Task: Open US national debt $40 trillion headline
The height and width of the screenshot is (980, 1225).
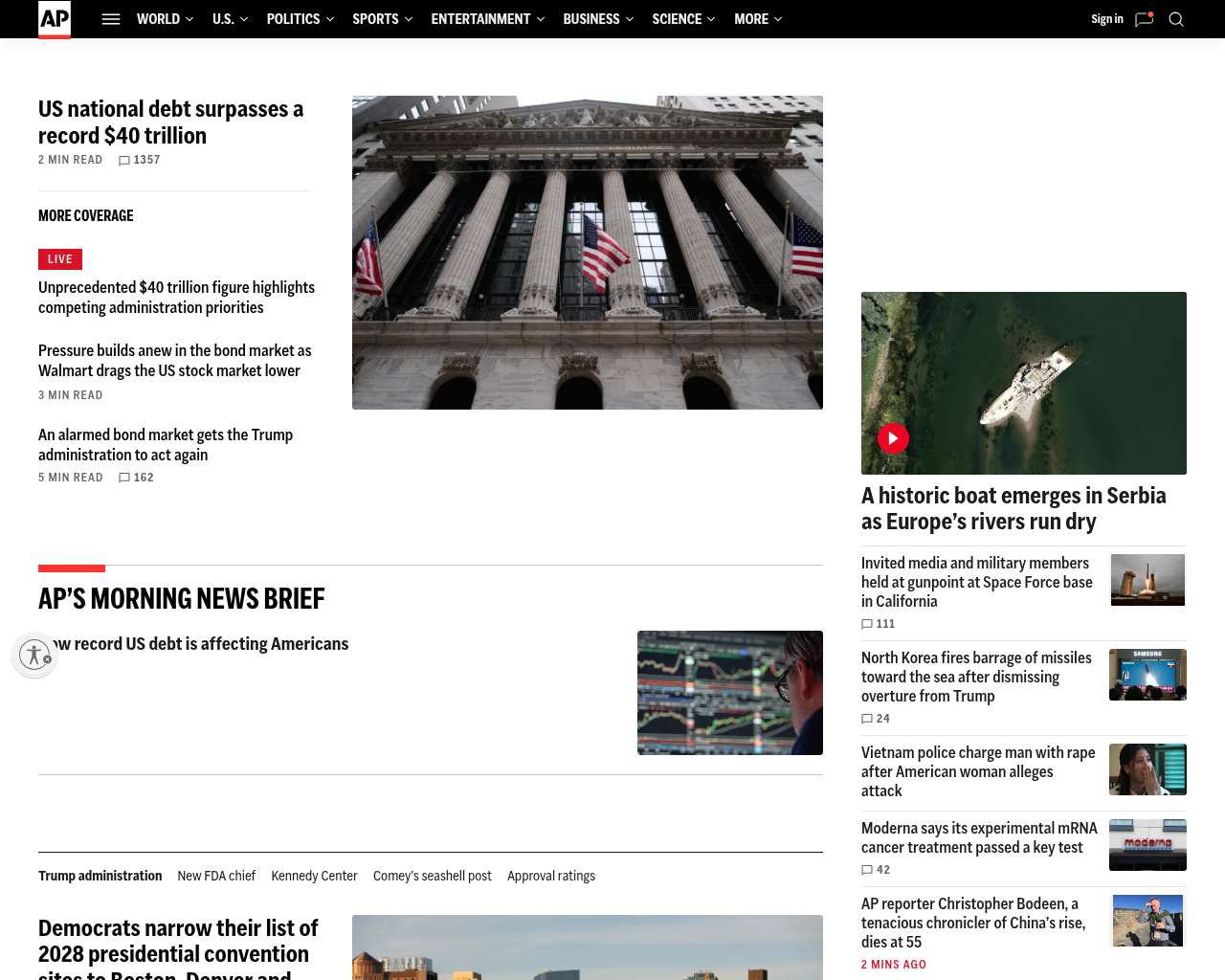Action: (171, 122)
